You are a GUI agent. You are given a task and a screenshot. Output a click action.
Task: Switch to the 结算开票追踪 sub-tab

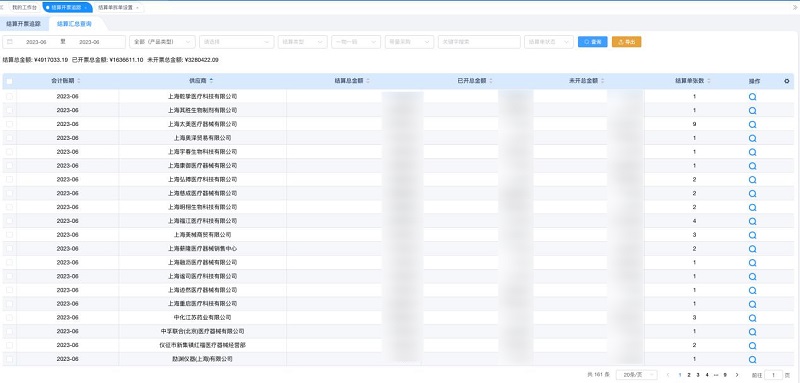pyautogui.click(x=23, y=24)
